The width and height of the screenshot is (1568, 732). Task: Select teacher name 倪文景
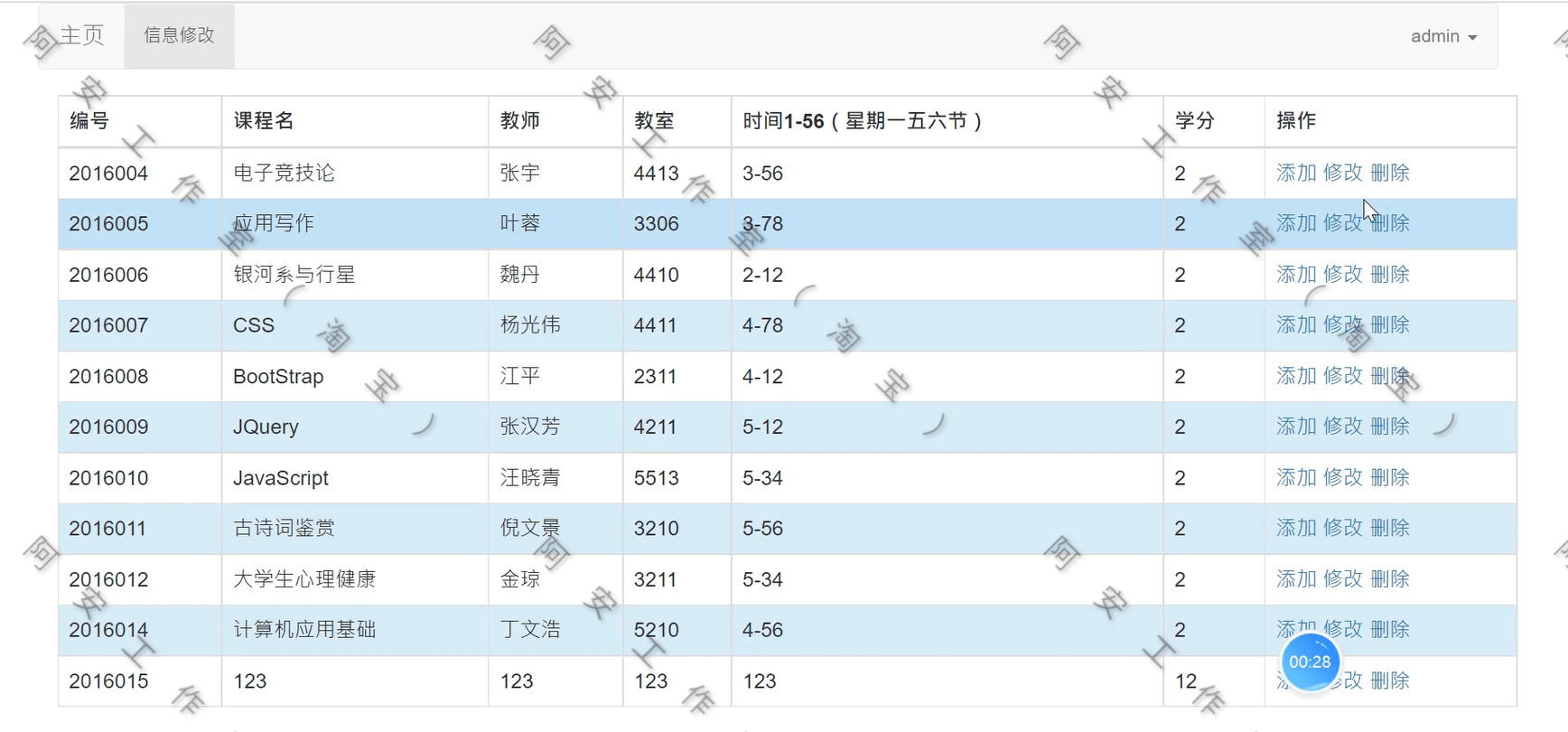(x=530, y=528)
